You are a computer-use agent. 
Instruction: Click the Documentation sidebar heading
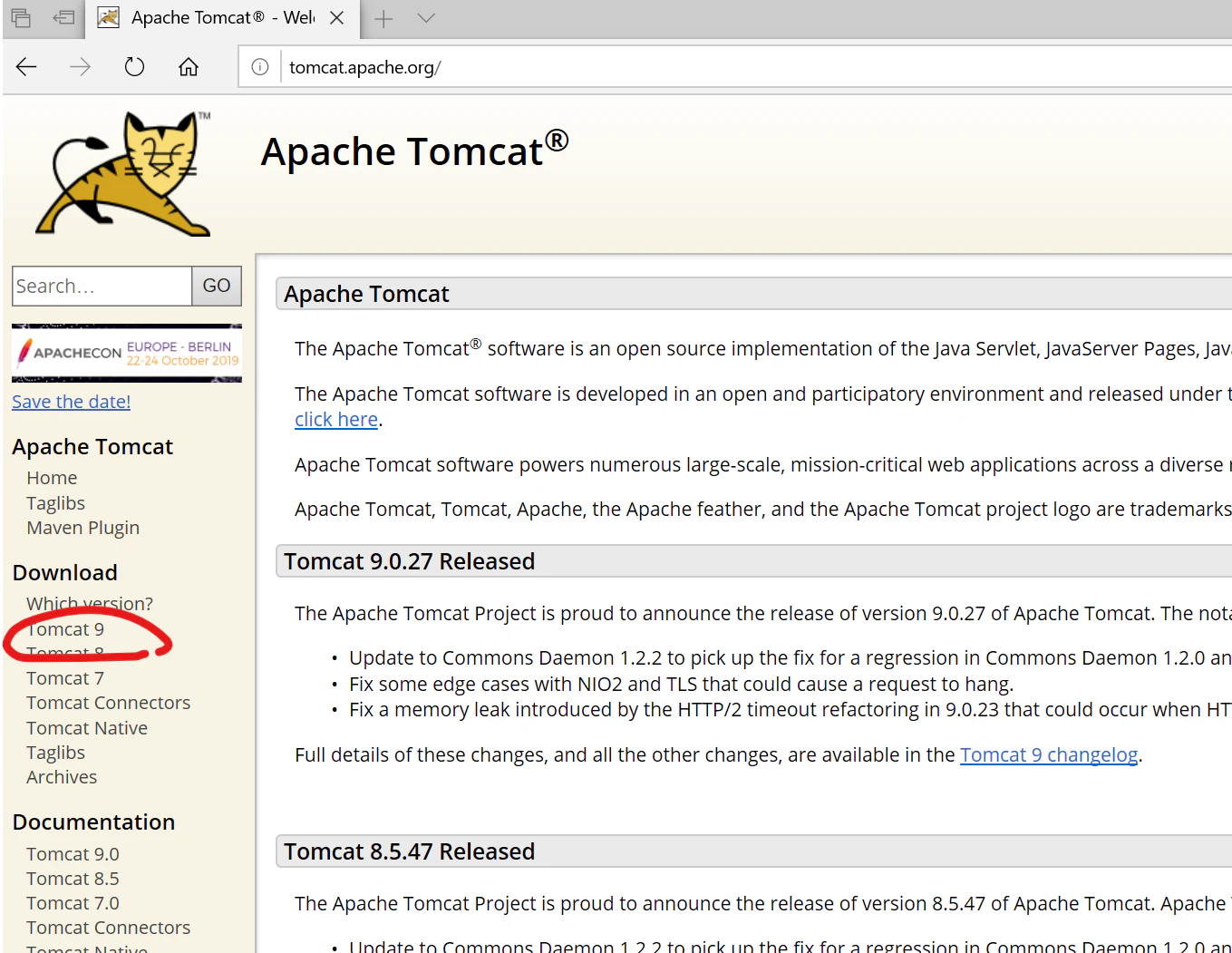pos(93,822)
